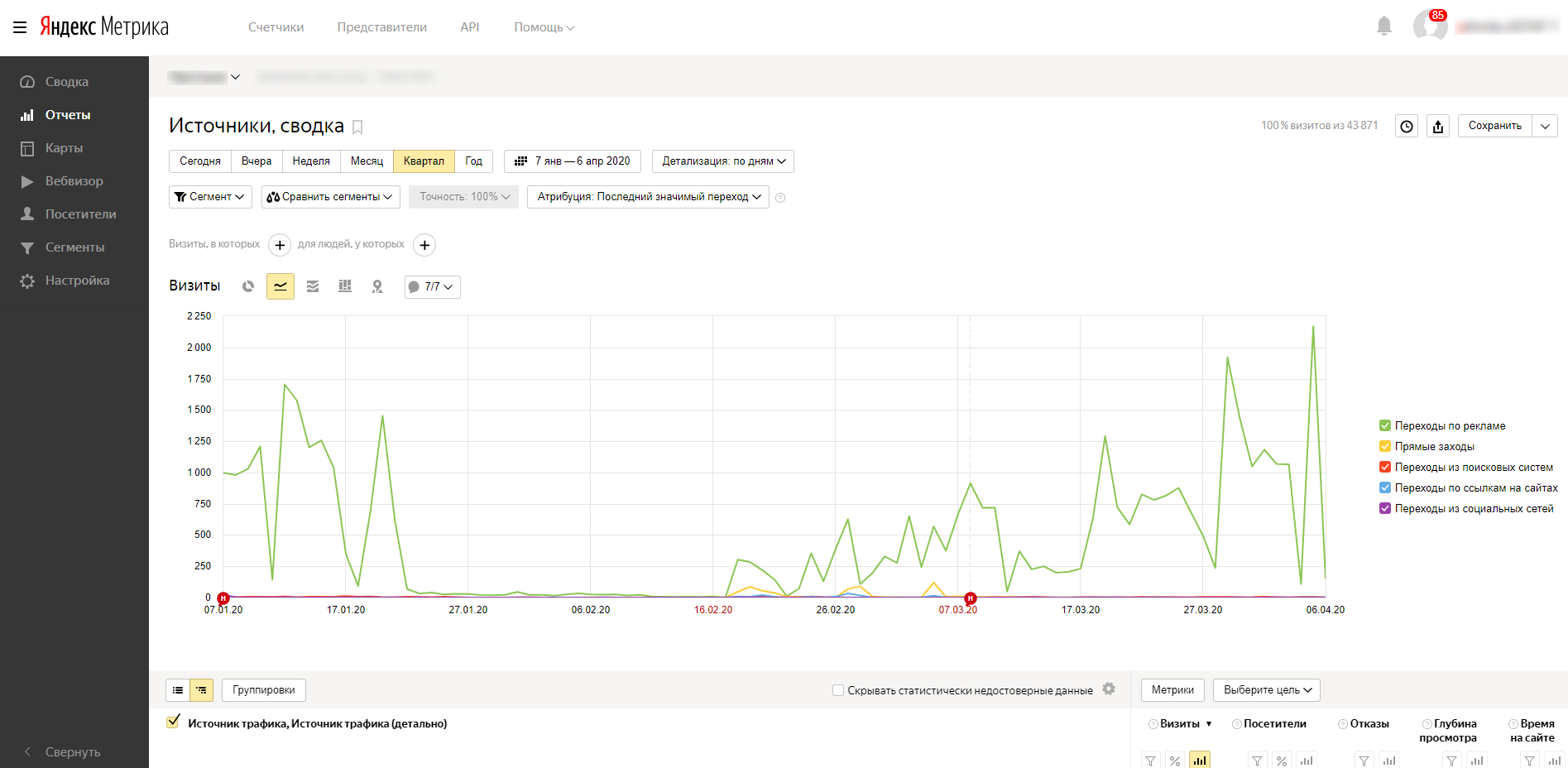Open the Группировки button
This screenshot has width=1568, height=768.
click(x=264, y=690)
